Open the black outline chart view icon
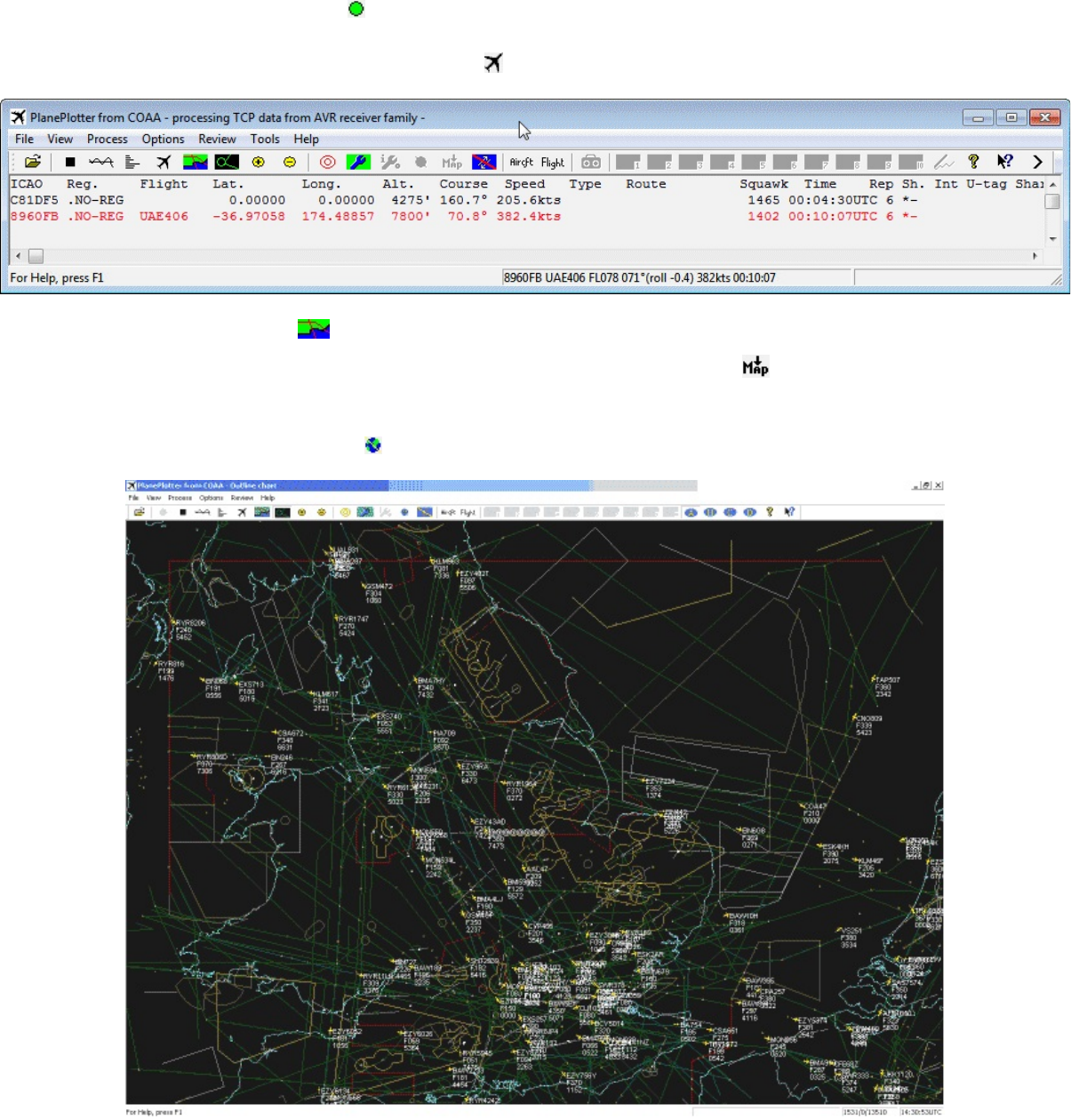The height and width of the screenshot is (1120, 1071). [x=227, y=162]
